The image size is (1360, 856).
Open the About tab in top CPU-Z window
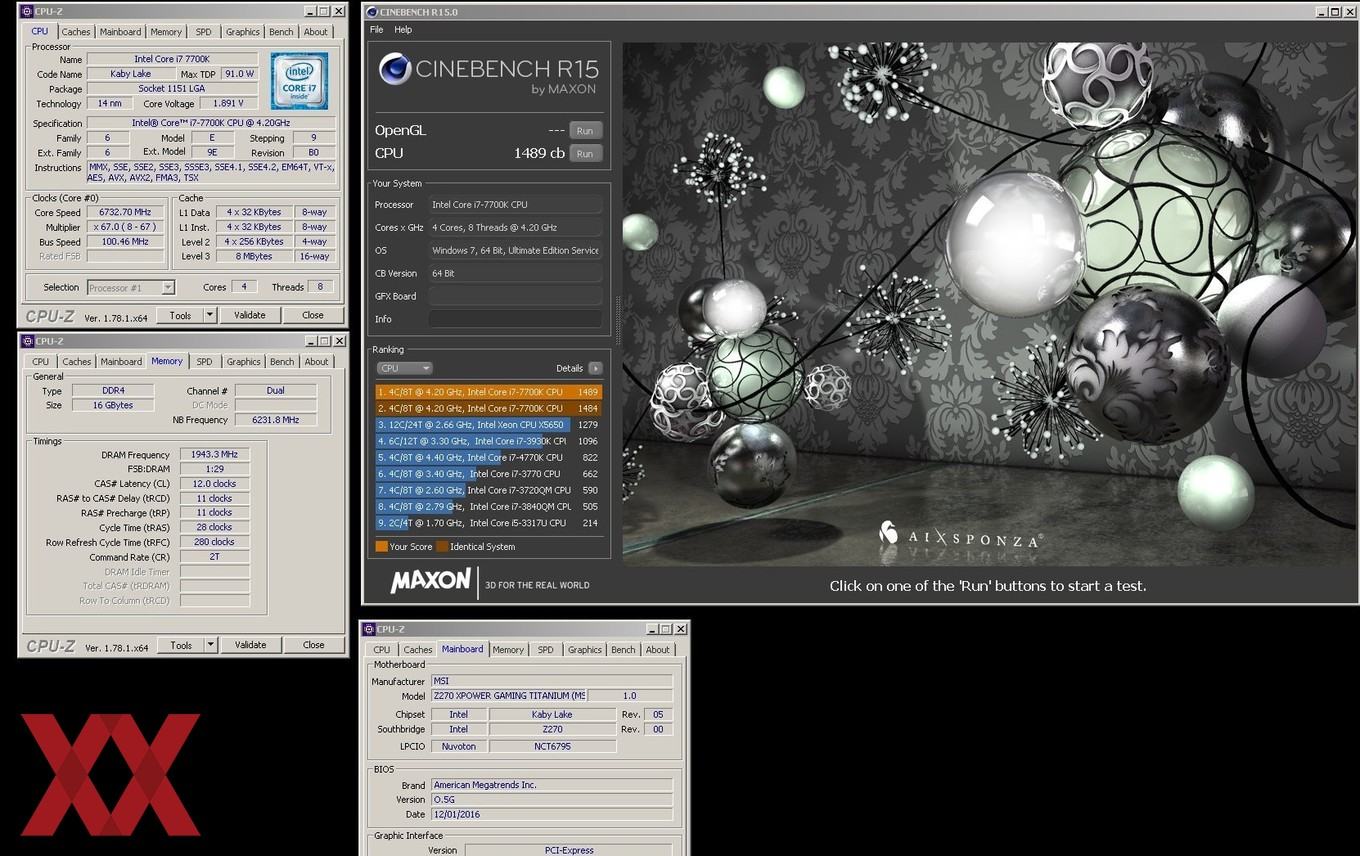click(316, 32)
